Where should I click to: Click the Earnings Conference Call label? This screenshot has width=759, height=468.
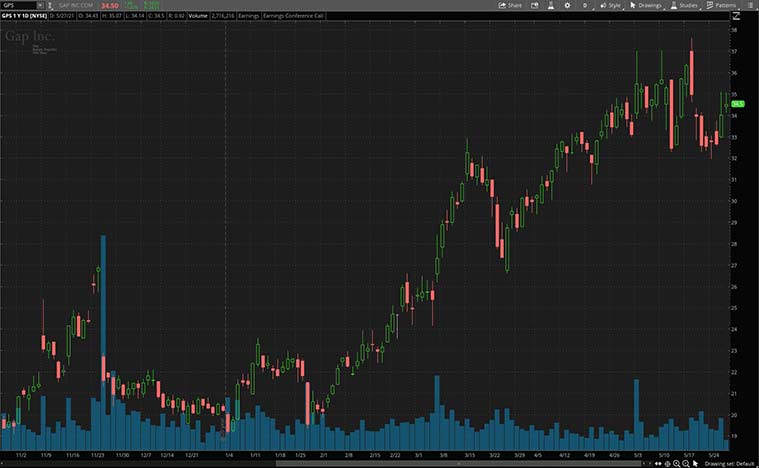(x=291, y=17)
